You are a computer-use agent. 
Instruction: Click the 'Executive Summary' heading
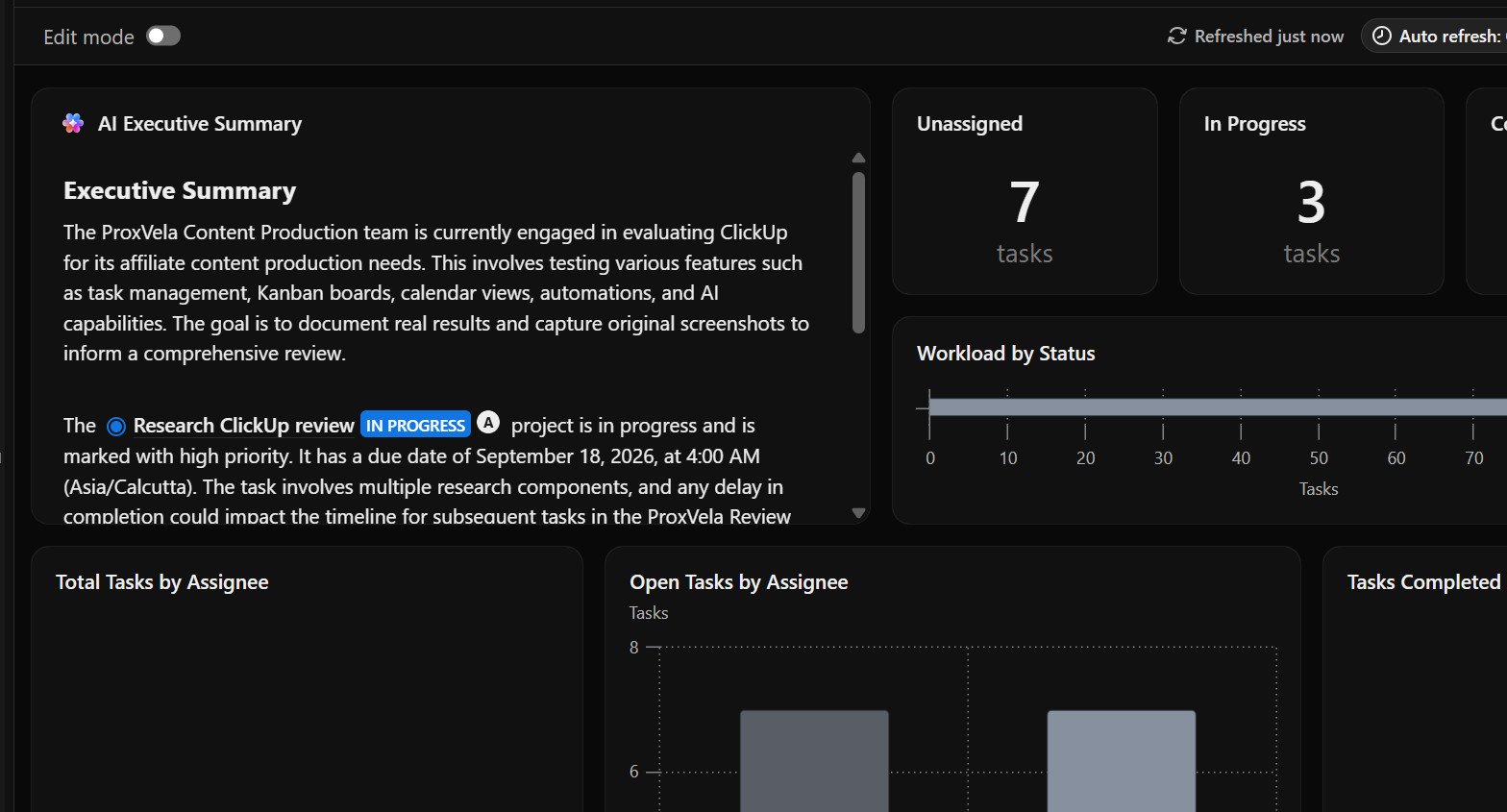pos(180,190)
